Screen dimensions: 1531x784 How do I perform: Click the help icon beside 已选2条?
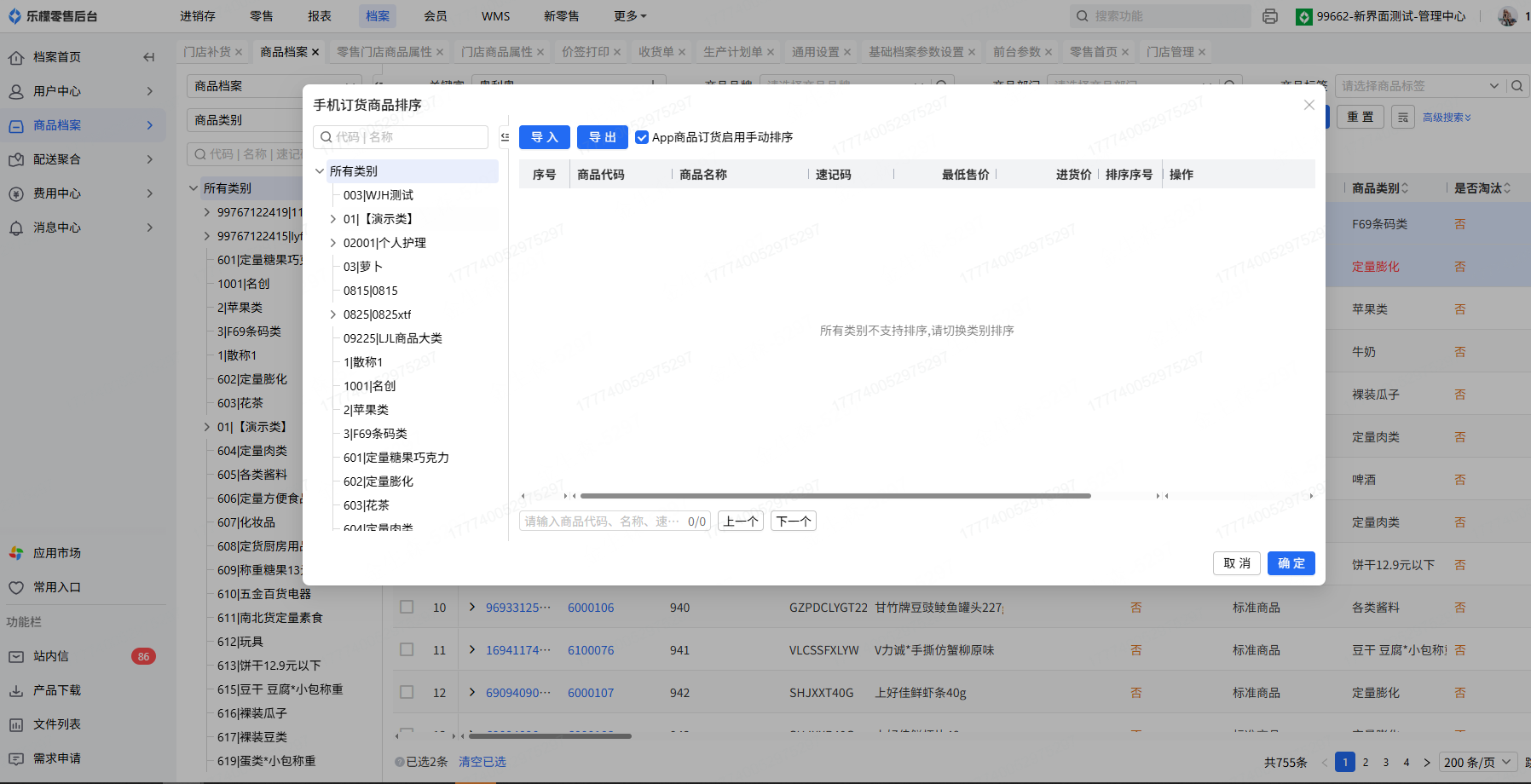click(x=400, y=762)
